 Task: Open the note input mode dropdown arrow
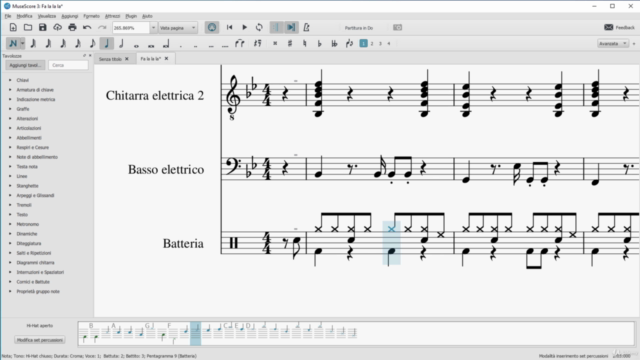coord(22,43)
